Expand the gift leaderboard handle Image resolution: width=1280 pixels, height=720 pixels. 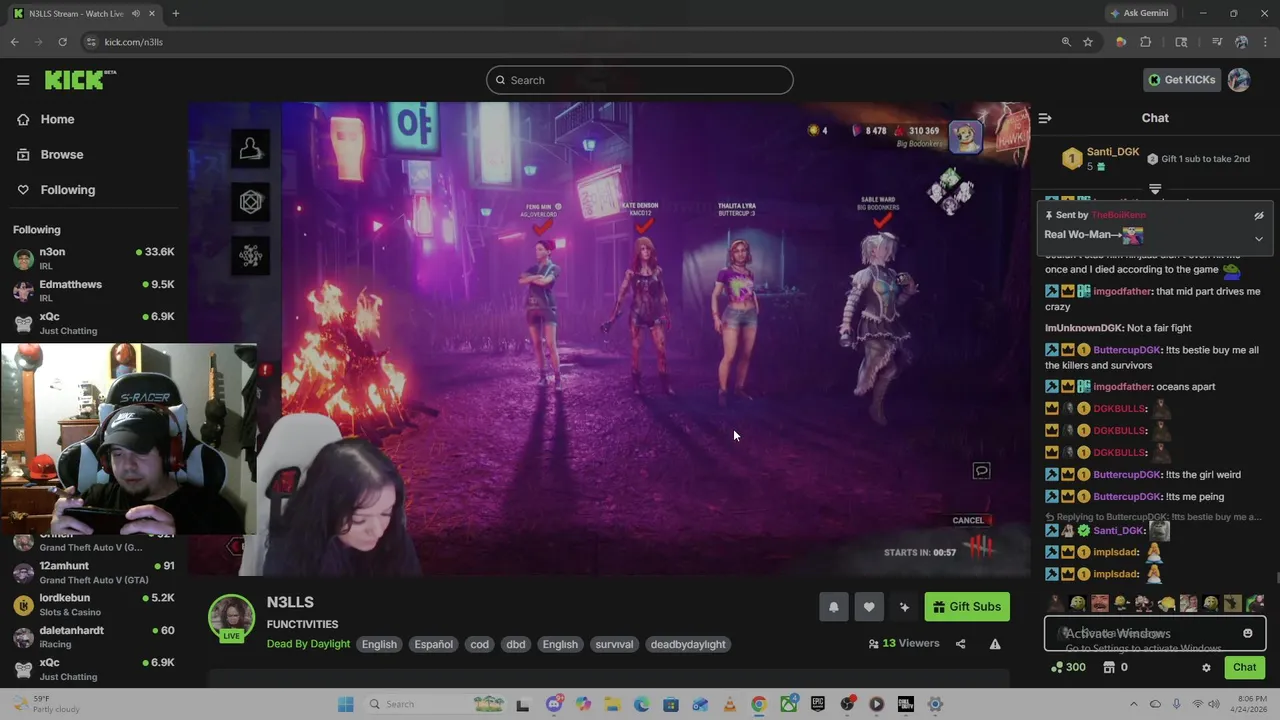tap(1155, 188)
